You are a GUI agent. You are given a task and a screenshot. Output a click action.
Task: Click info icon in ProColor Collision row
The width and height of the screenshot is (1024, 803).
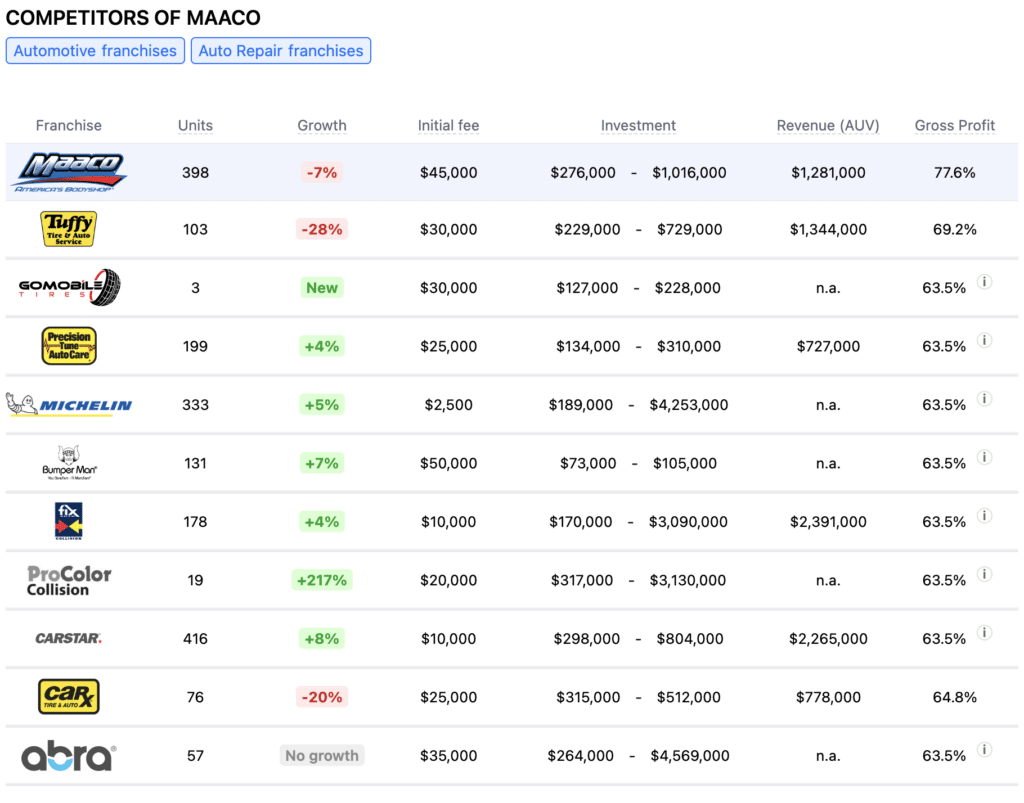tap(984, 574)
